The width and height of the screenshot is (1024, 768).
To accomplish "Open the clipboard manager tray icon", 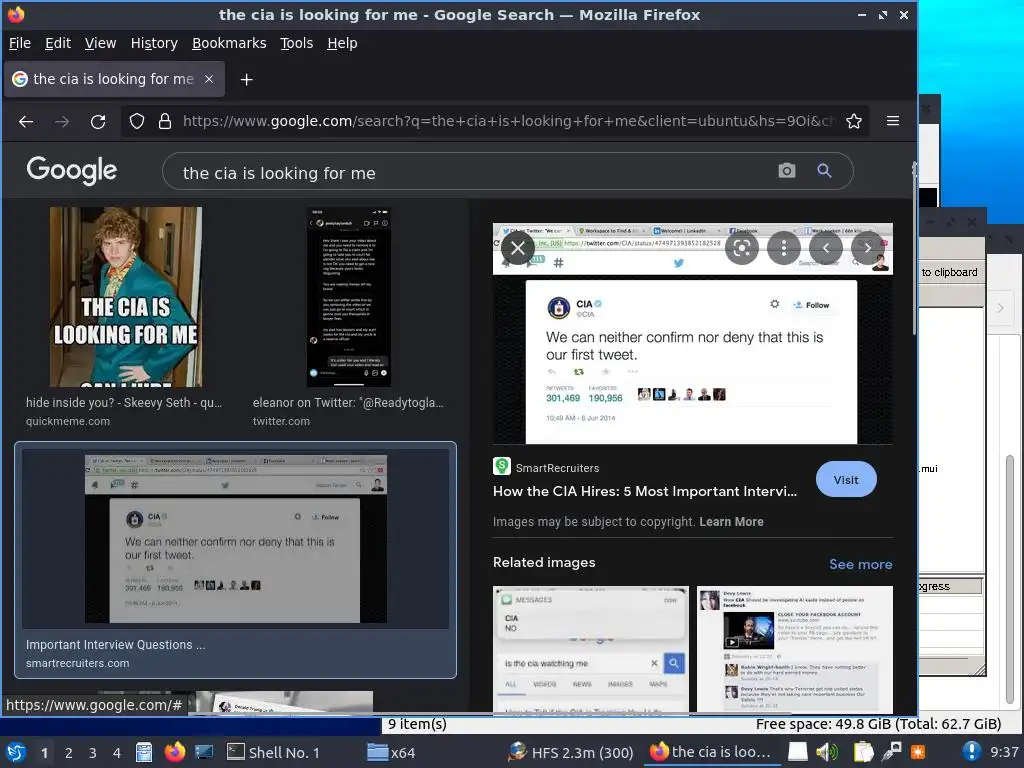I will click(x=863, y=752).
